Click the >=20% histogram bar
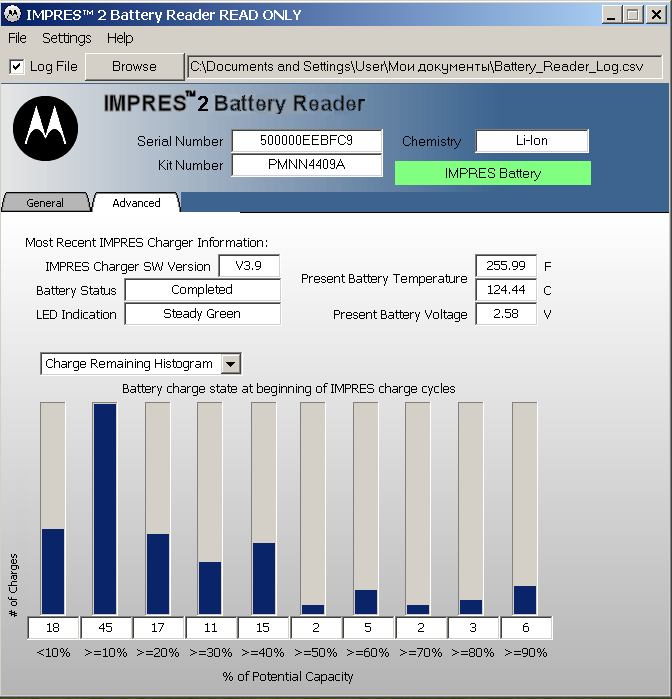This screenshot has height=699, width=672. pyautogui.click(x=157, y=508)
